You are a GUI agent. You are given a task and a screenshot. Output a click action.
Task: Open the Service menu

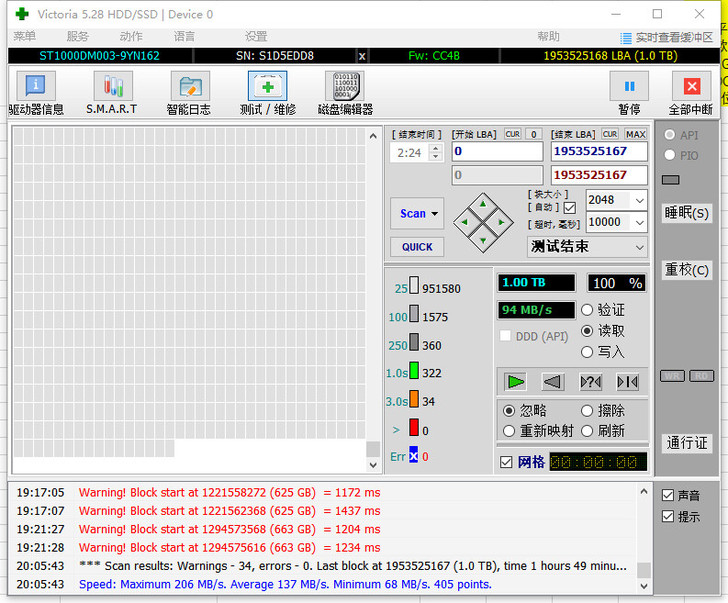(78, 36)
